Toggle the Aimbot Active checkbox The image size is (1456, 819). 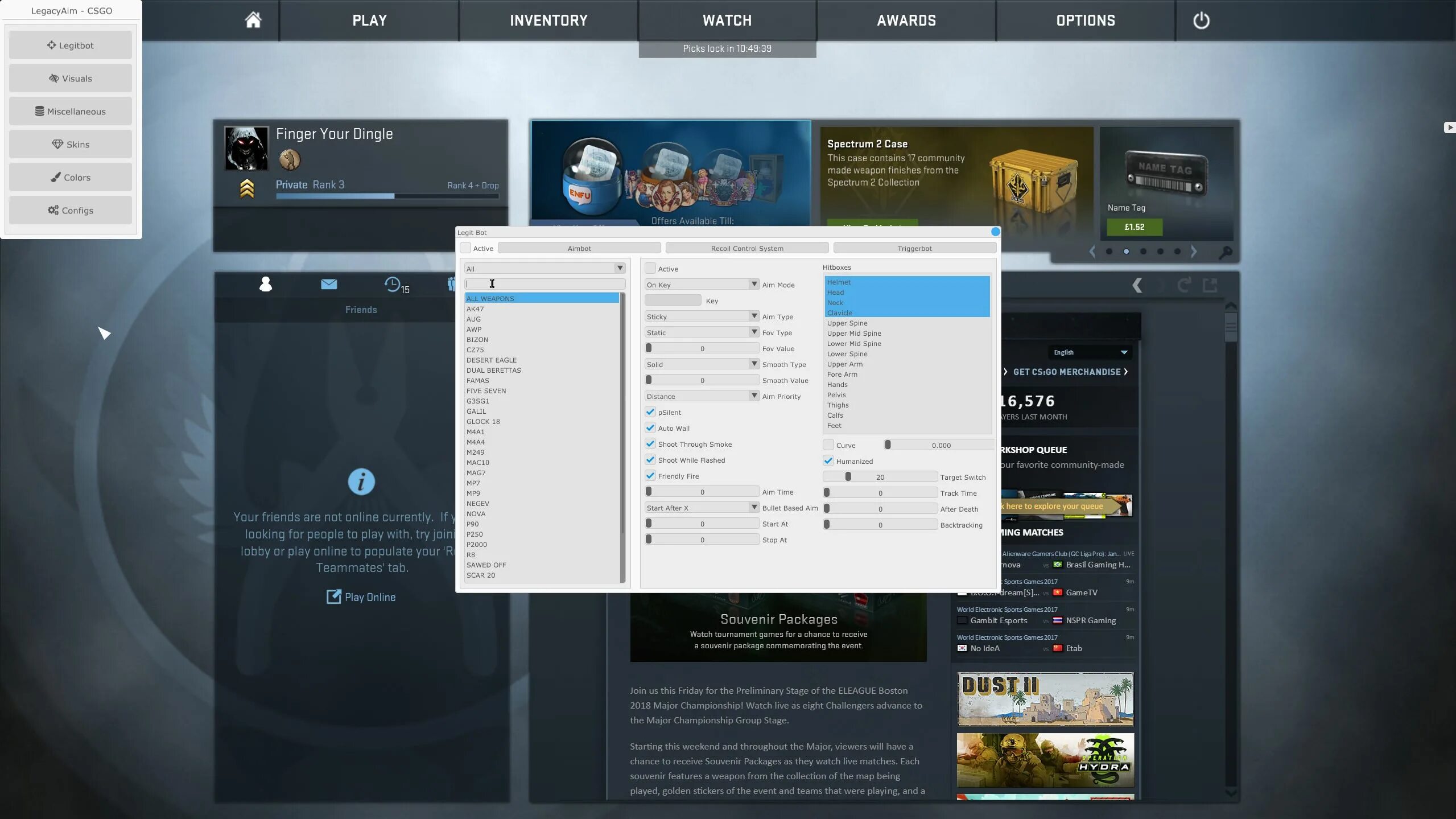[x=650, y=269]
